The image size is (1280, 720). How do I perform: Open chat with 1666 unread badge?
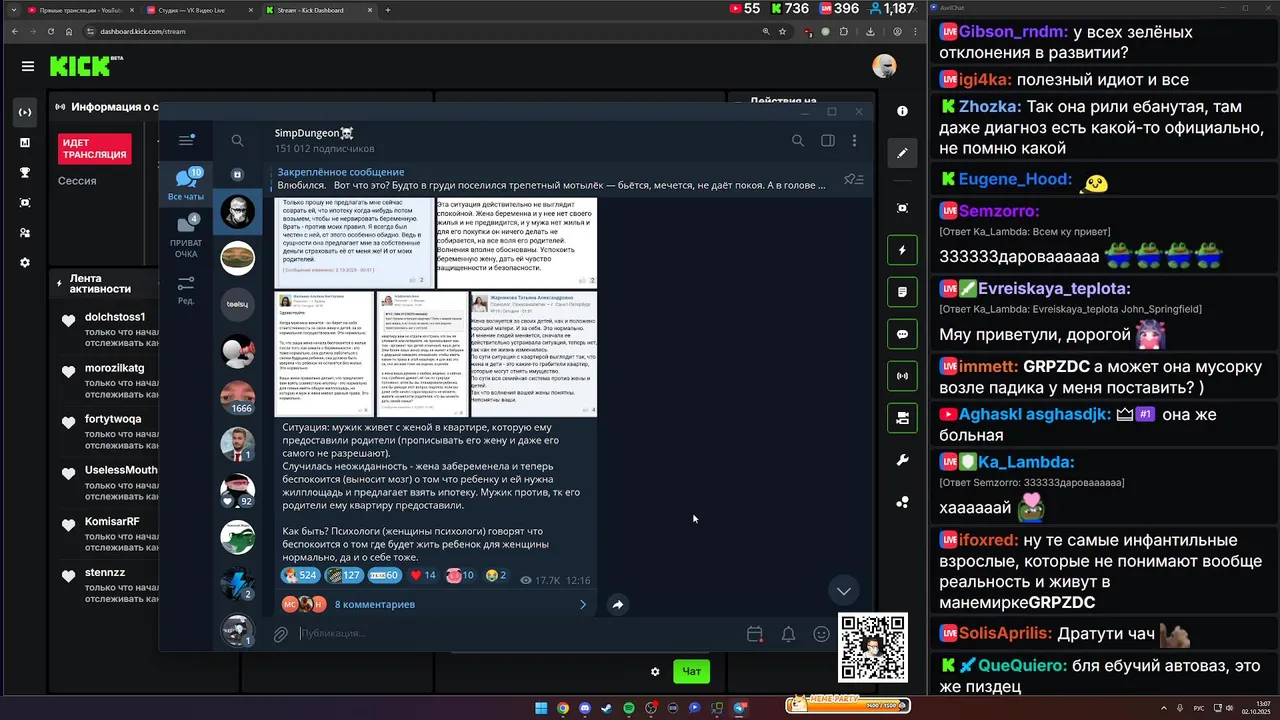(238, 396)
